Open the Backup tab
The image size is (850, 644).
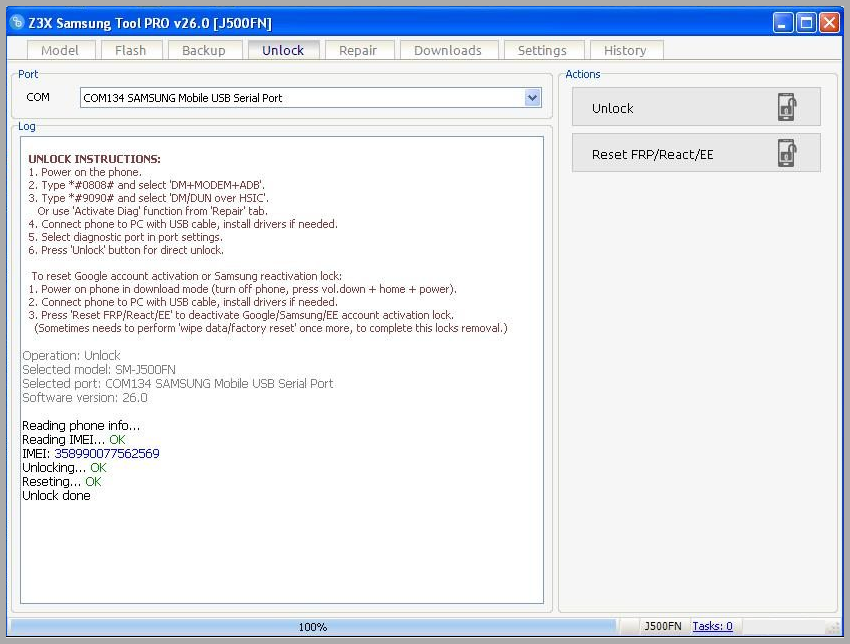204,50
